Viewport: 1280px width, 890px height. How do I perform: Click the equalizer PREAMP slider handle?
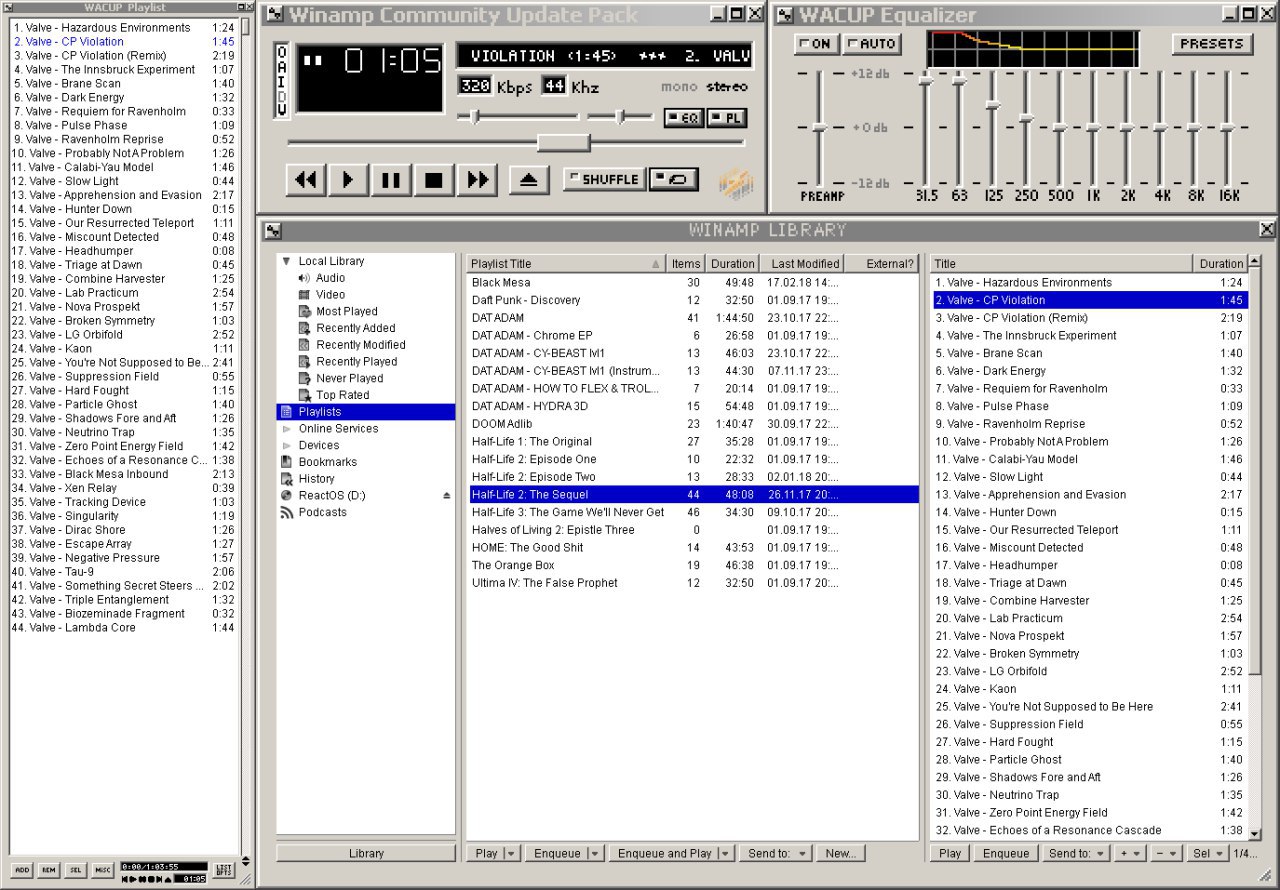point(819,128)
